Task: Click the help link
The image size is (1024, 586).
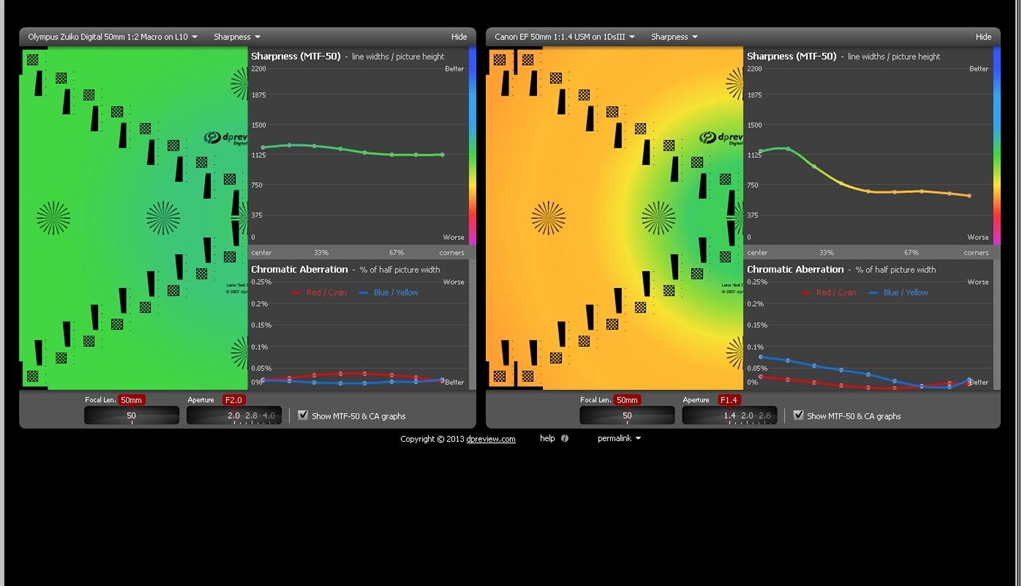Action: click(x=547, y=438)
